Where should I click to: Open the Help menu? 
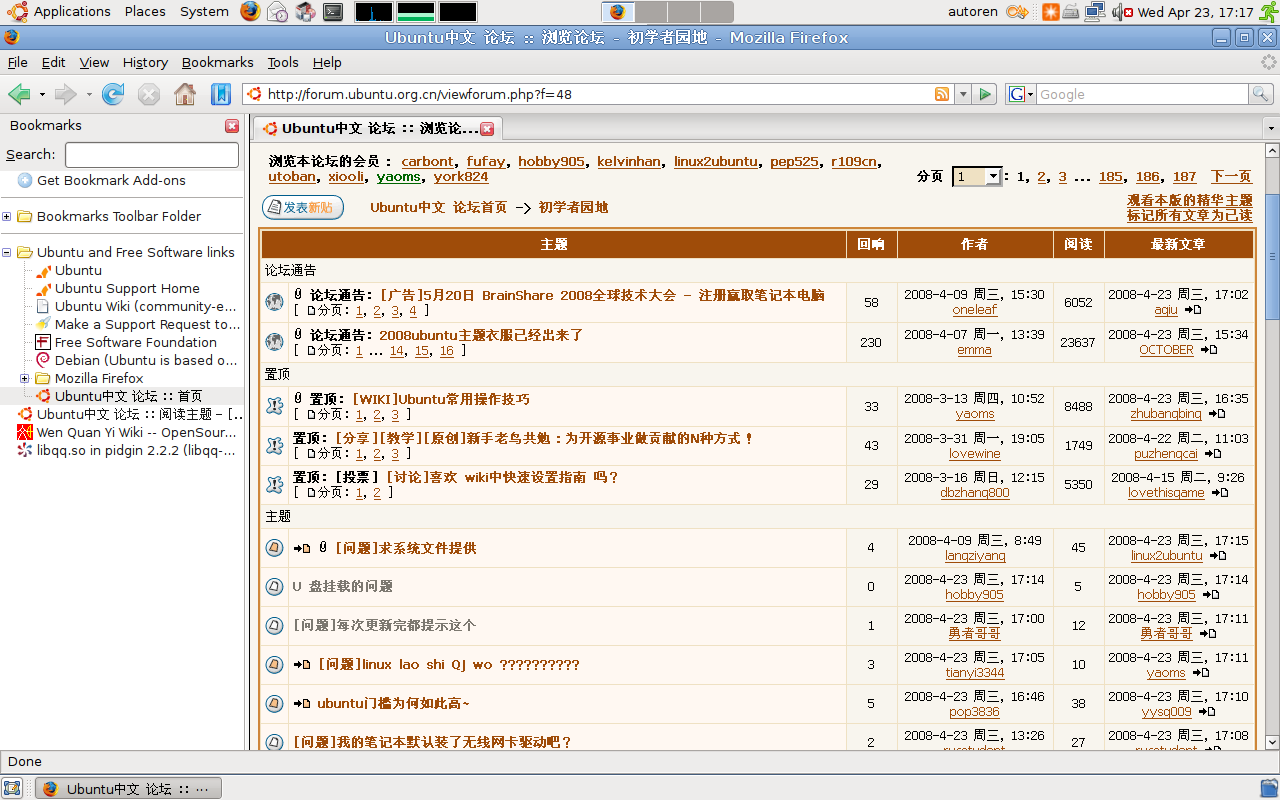coord(327,62)
